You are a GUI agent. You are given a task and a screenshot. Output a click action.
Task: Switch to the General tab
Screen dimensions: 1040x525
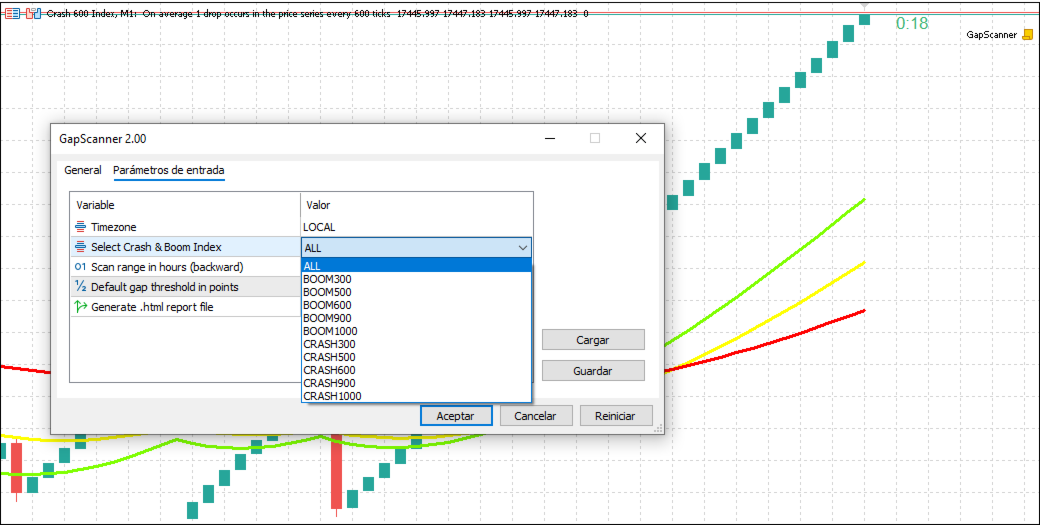83,170
